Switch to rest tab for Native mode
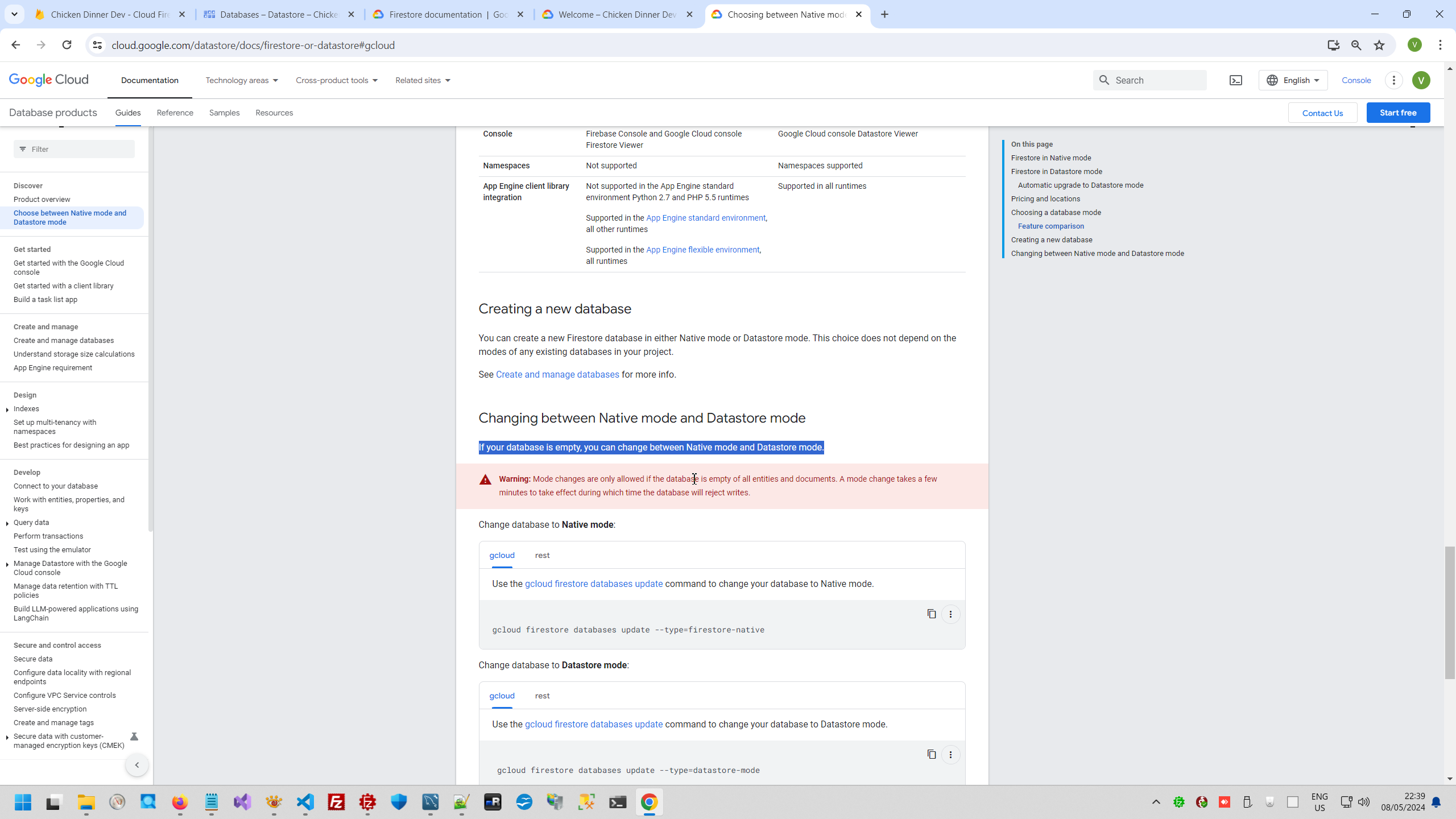 pos(542,555)
